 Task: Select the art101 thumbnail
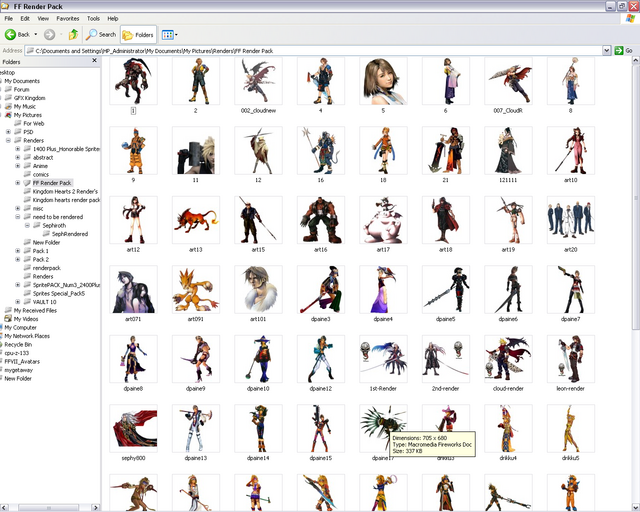(258, 289)
